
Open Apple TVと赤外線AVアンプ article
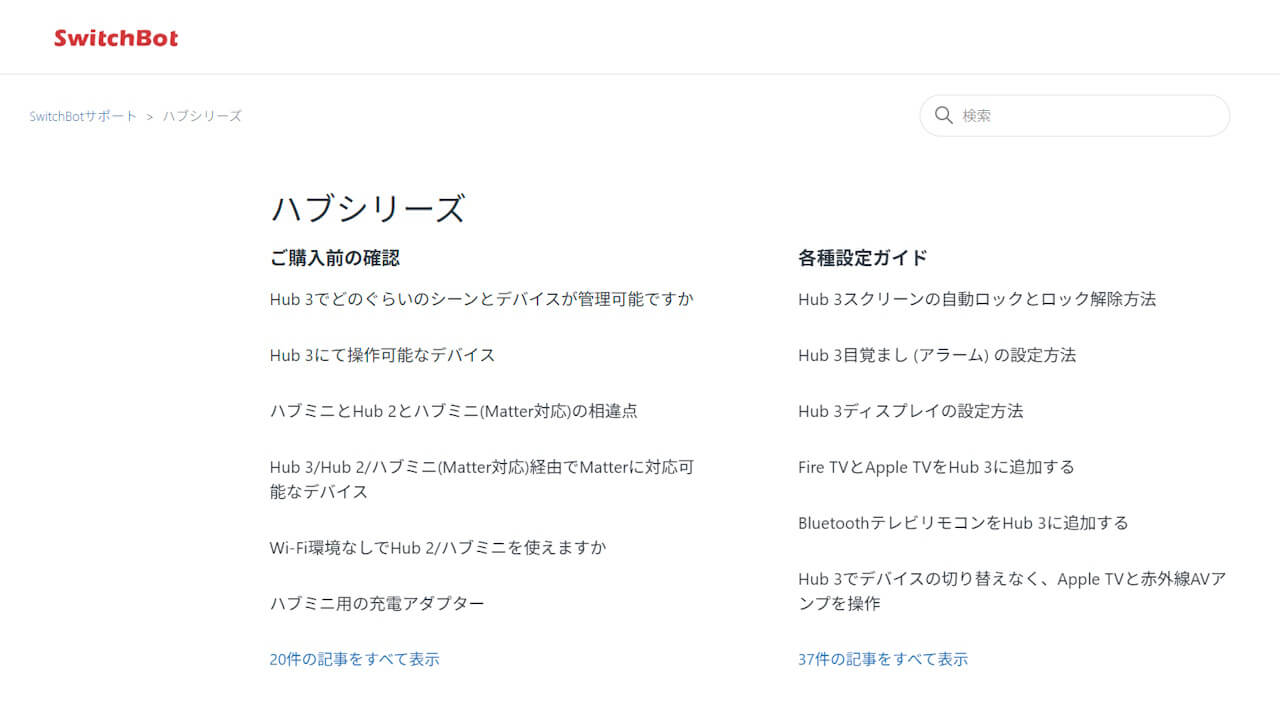1012,591
